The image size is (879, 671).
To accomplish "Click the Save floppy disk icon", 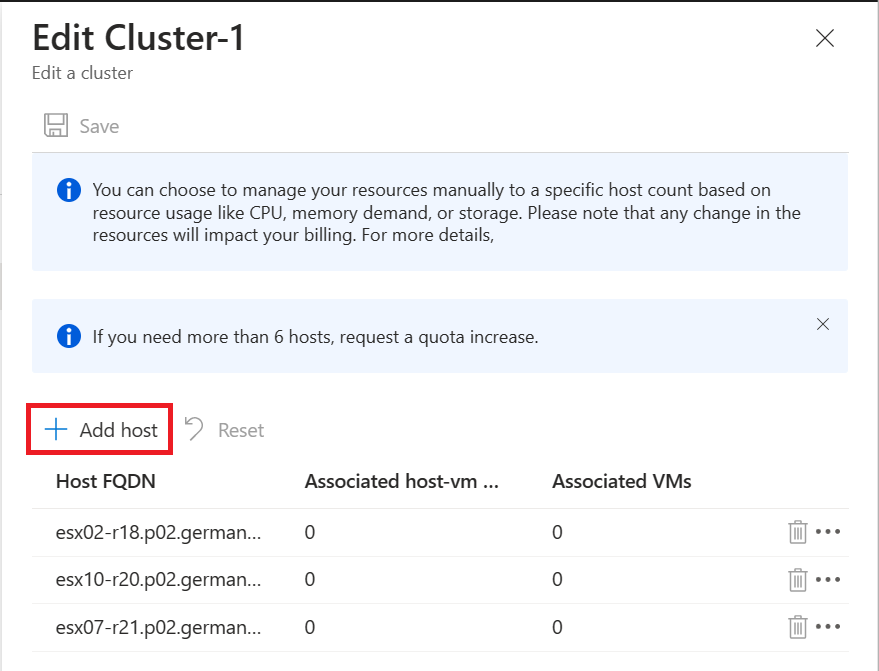I will click(56, 126).
